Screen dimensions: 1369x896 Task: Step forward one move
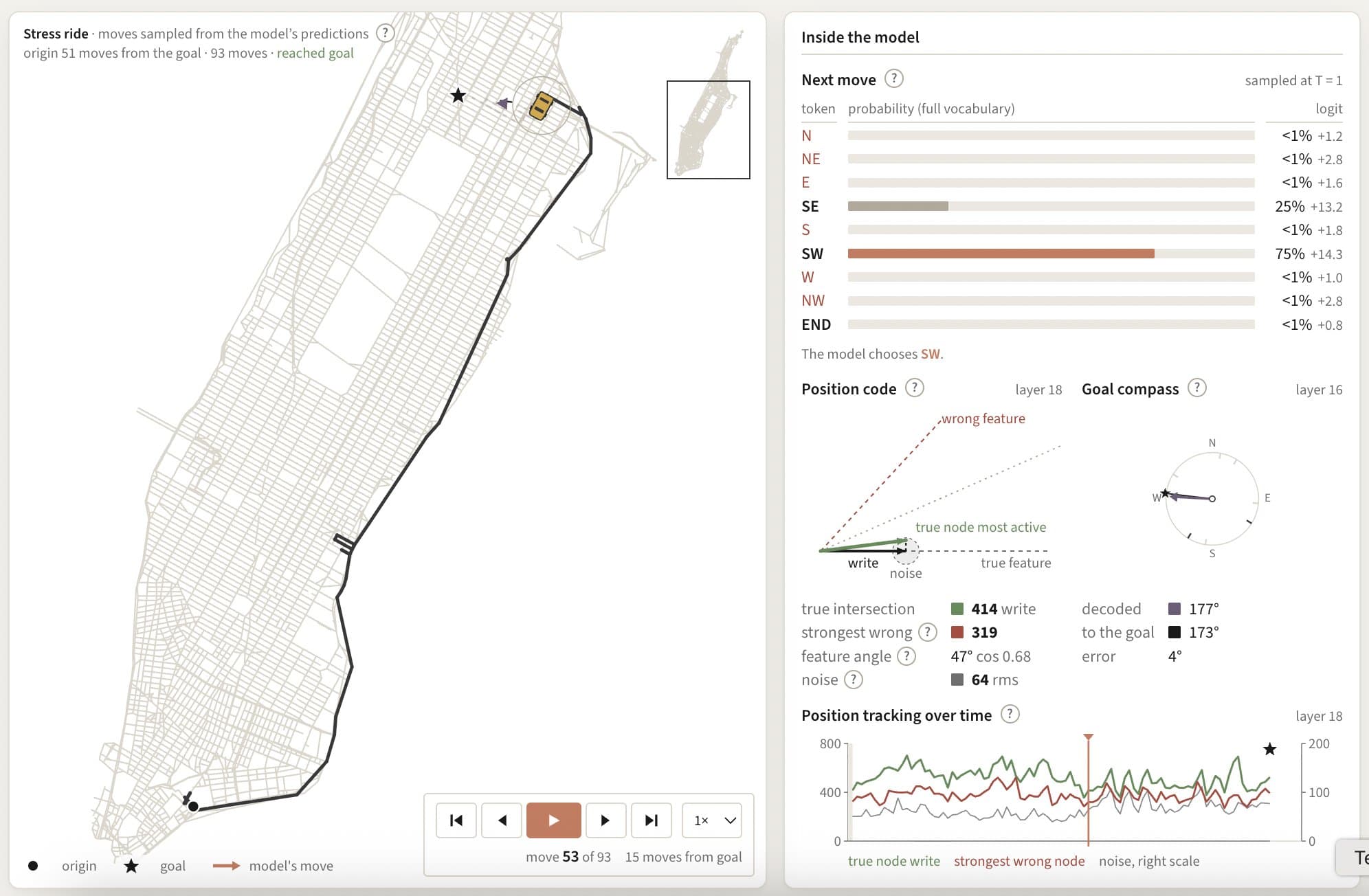tap(605, 820)
